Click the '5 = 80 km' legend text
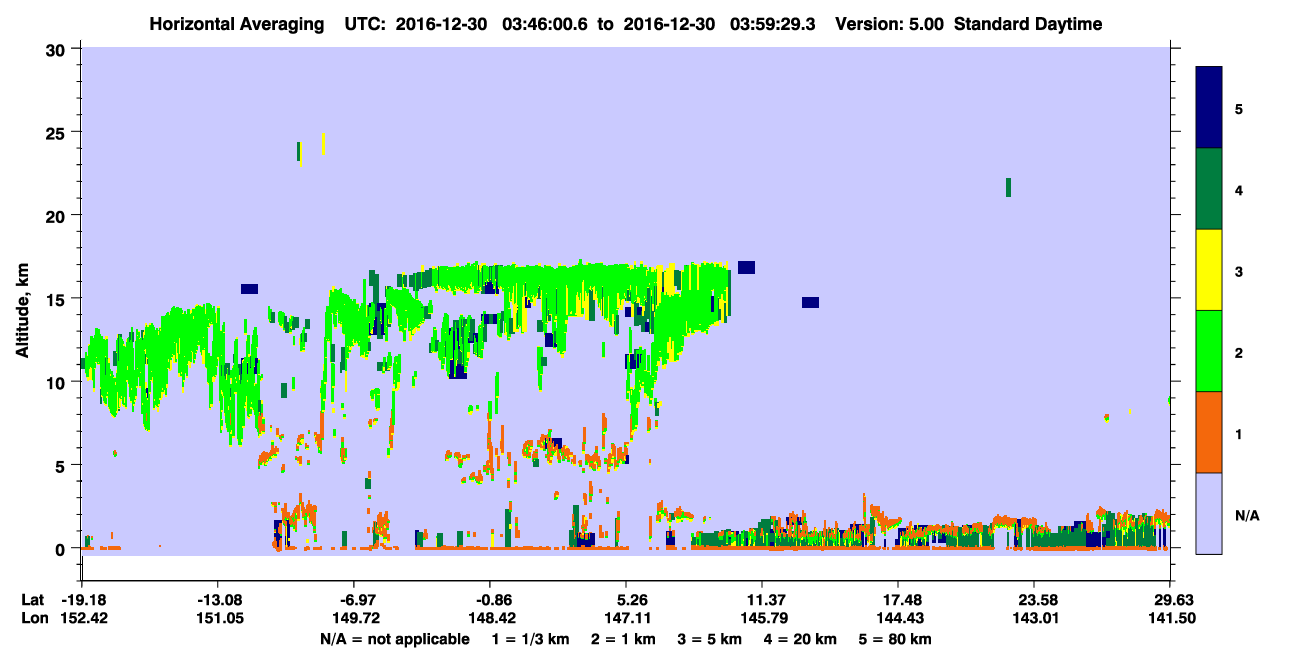Image resolution: width=1300 pixels, height=667 pixels. click(x=897, y=639)
